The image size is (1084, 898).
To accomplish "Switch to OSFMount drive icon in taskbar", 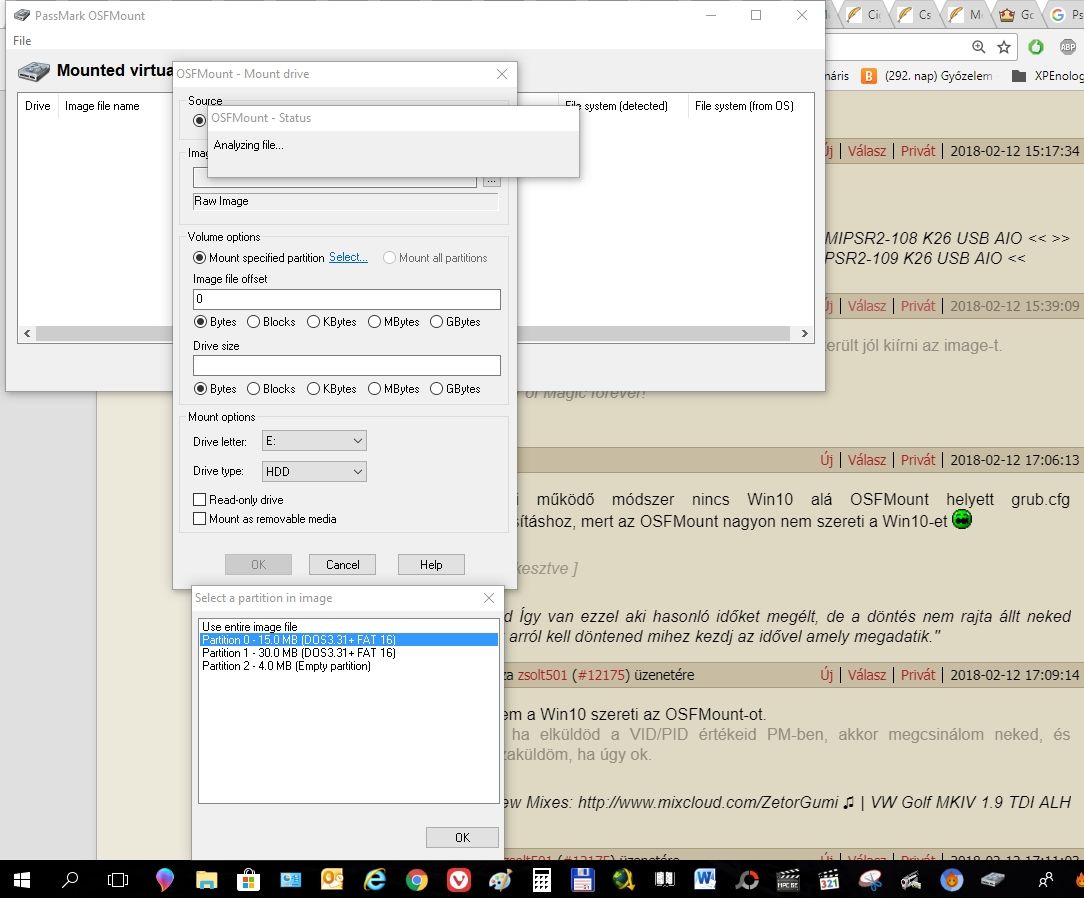I will pyautogui.click(x=992, y=879).
